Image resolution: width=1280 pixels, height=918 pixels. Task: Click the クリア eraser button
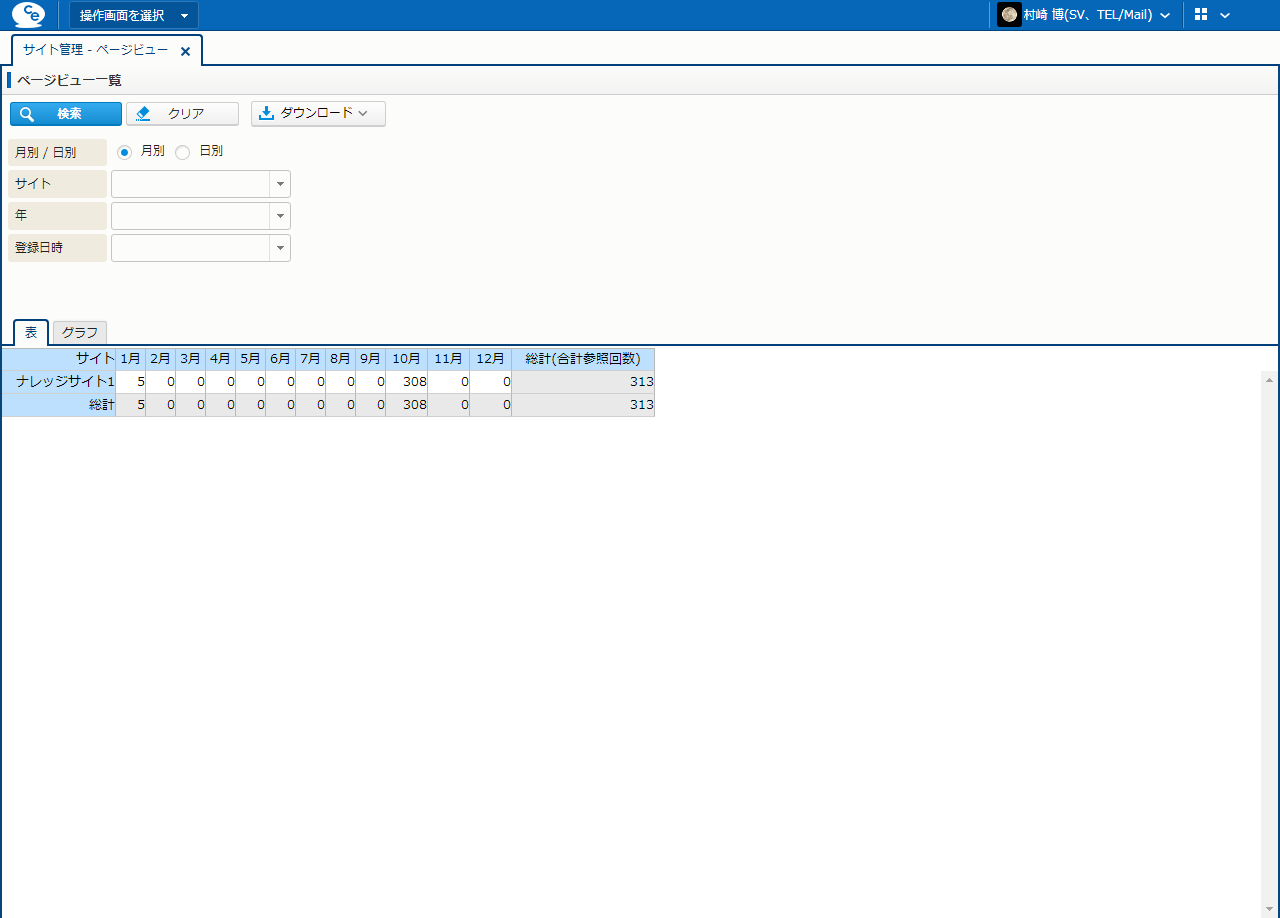point(182,114)
